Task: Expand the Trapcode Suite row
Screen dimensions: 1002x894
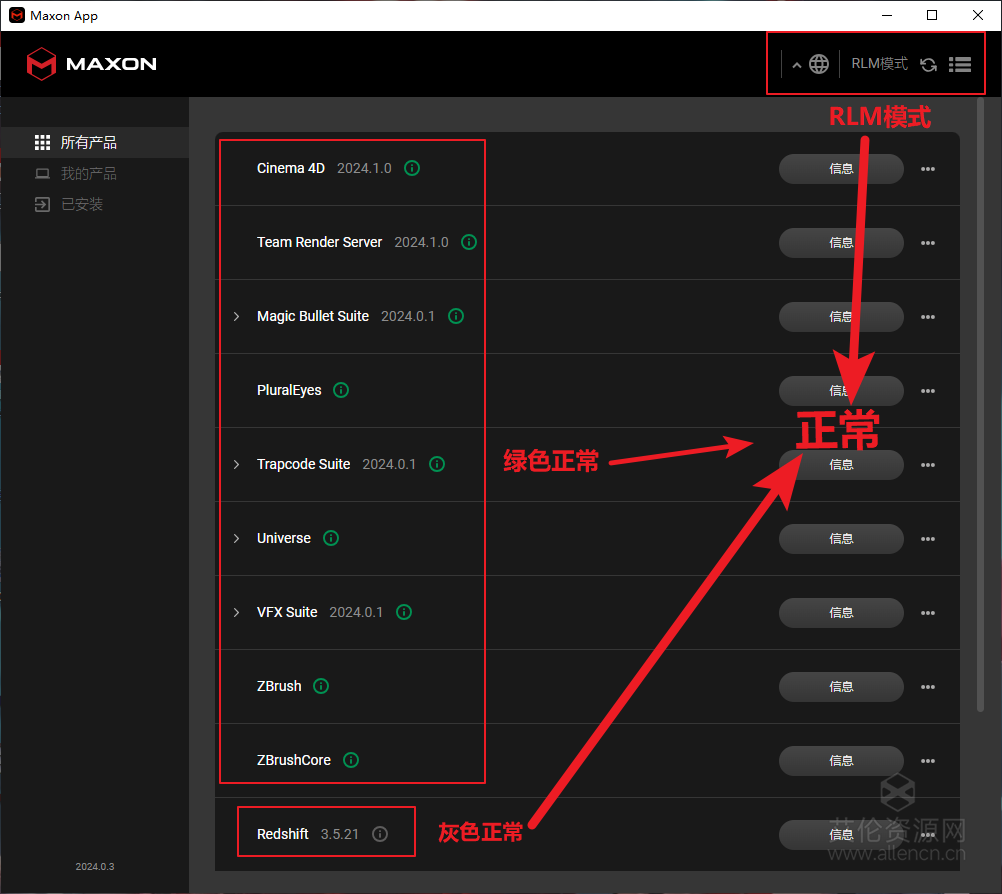Action: click(236, 464)
